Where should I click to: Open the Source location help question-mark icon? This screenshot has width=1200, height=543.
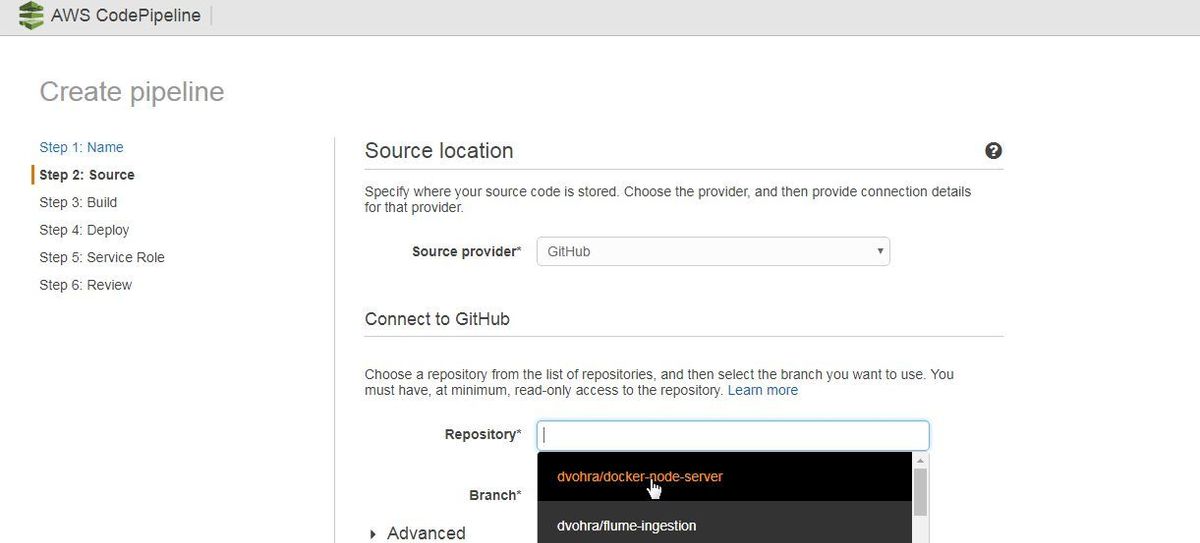click(993, 151)
